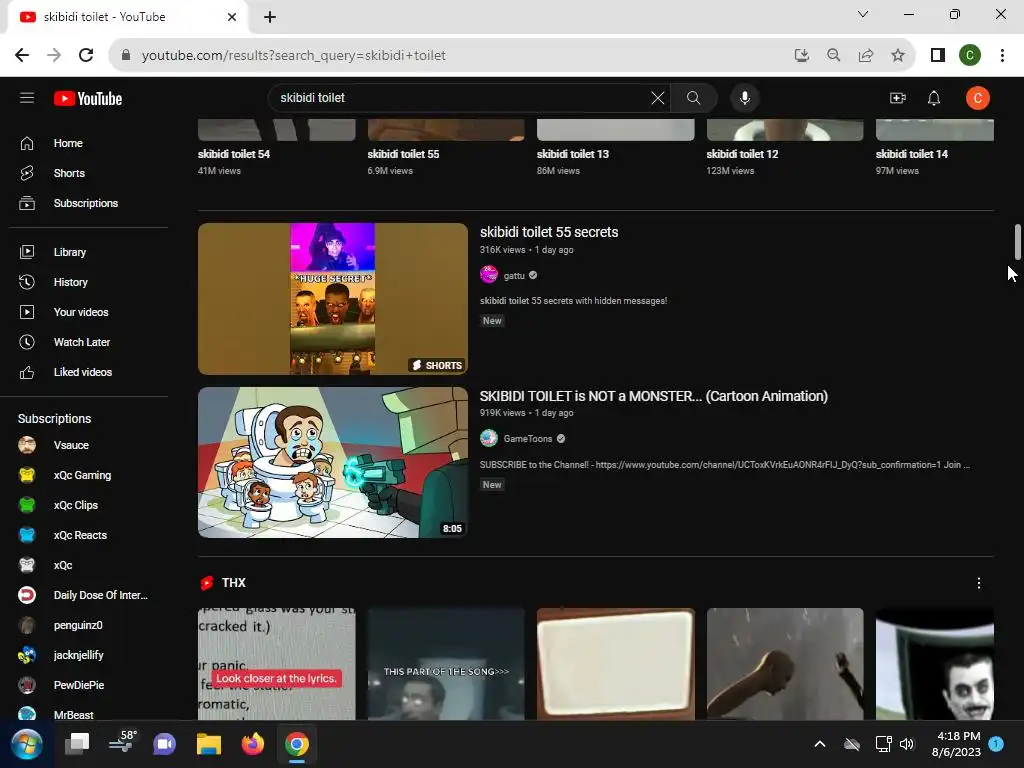
Task: Open the GameToons channel name
Action: click(528, 439)
